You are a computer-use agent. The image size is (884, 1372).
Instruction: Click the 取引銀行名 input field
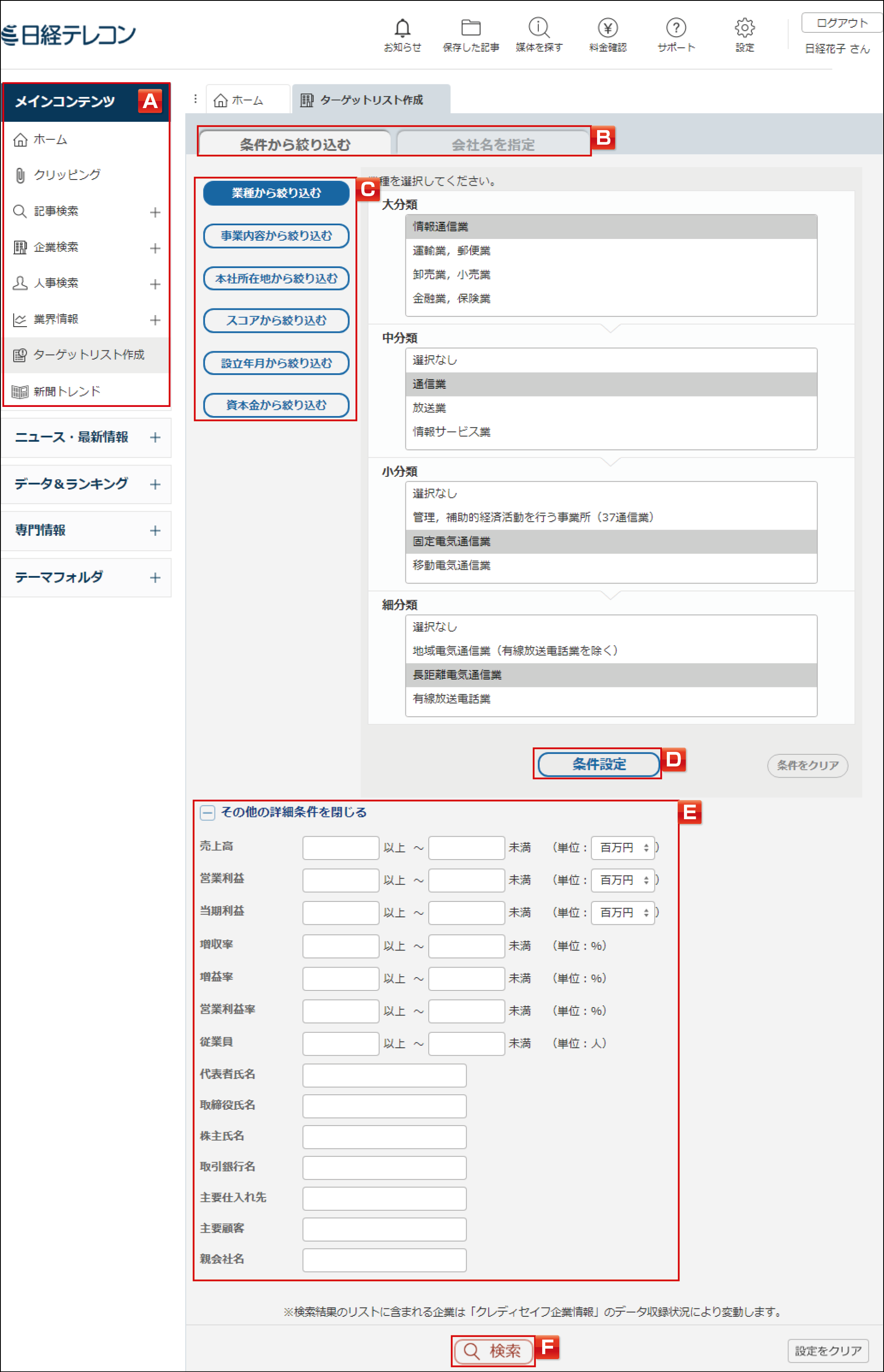[384, 1168]
